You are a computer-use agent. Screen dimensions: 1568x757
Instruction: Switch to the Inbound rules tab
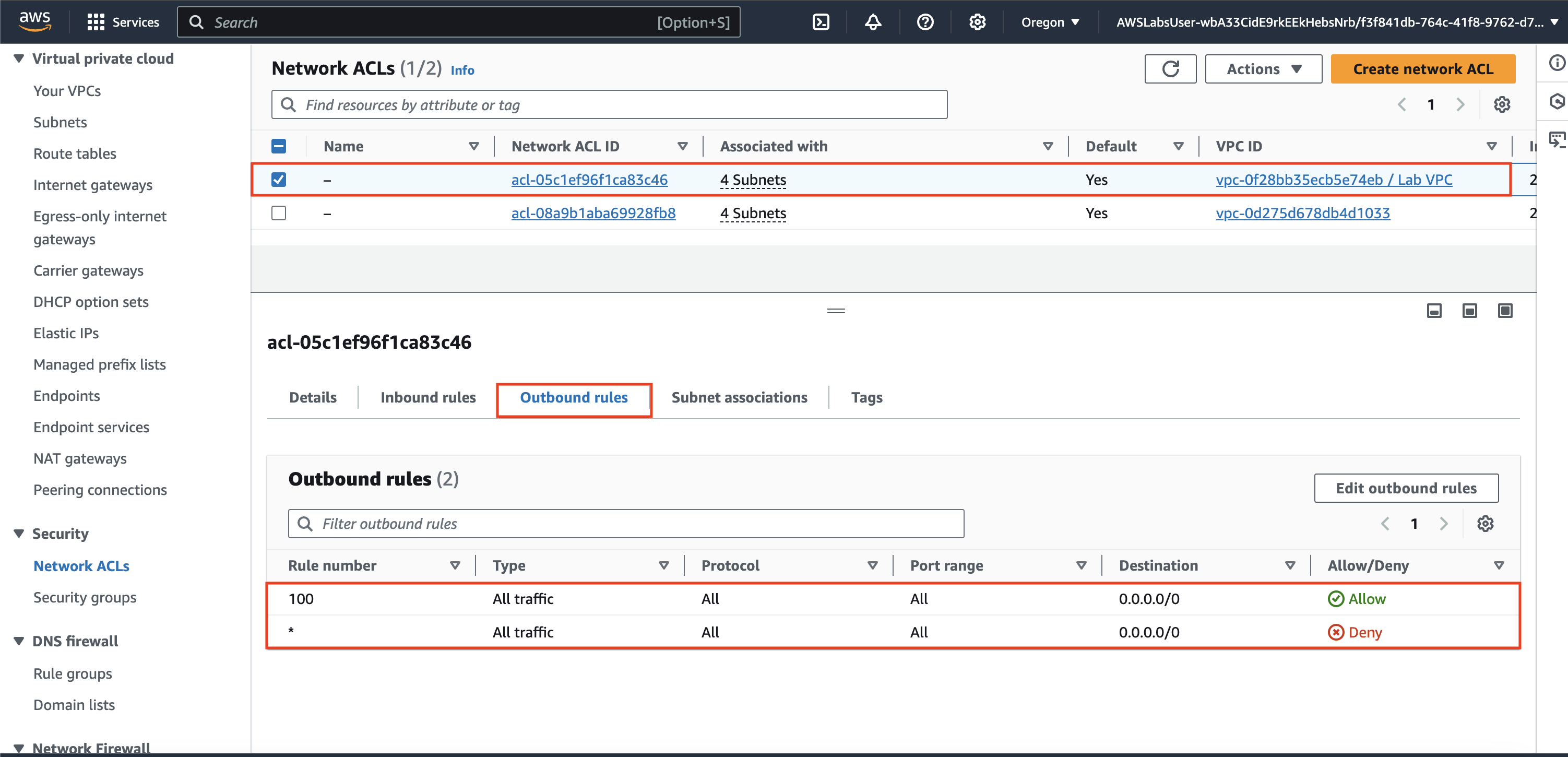click(428, 398)
